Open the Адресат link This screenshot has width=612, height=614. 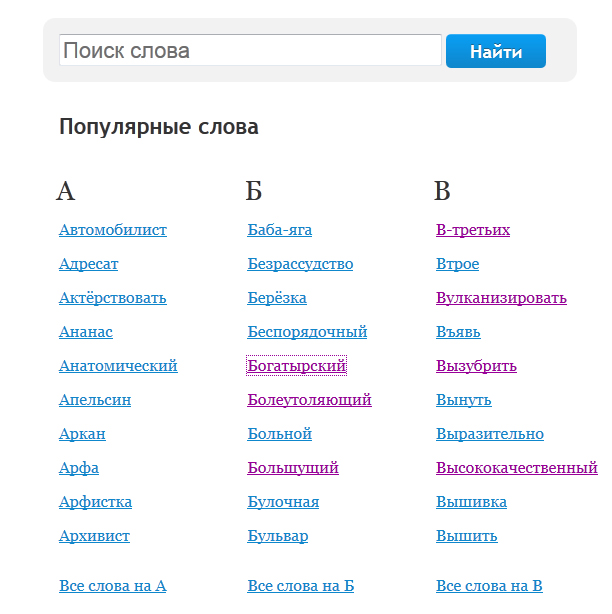[88, 264]
